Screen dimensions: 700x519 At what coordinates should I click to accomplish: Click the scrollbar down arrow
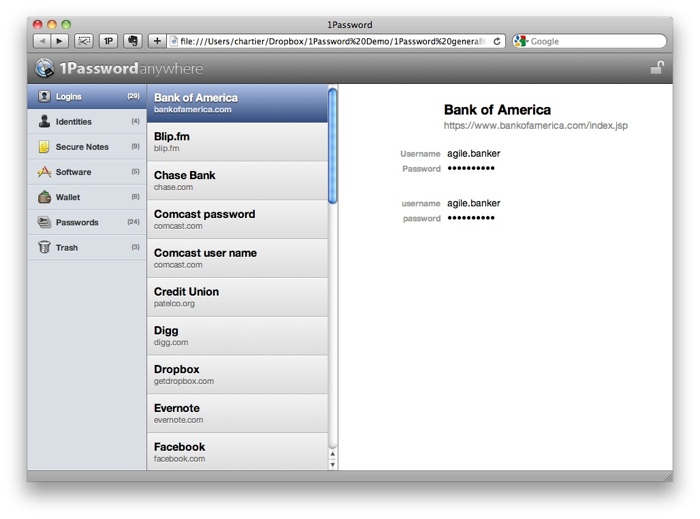(x=333, y=465)
